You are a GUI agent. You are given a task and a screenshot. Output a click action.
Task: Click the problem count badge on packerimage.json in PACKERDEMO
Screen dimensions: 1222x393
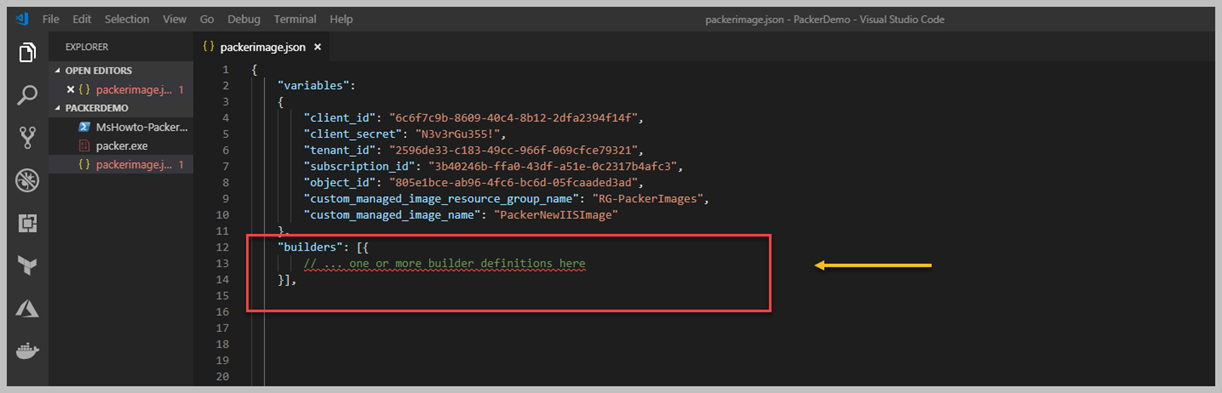click(x=181, y=164)
